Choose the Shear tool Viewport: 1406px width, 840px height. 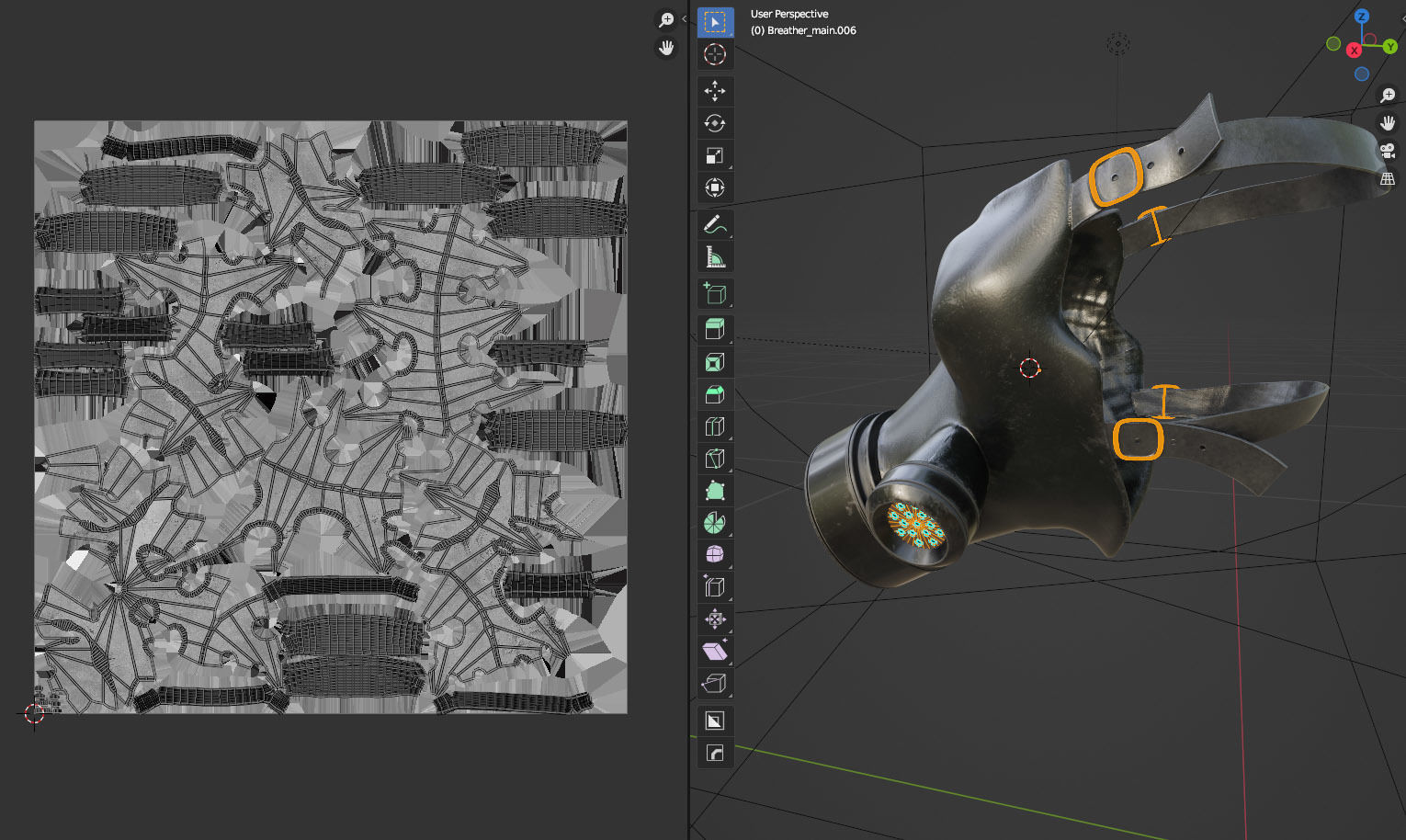(x=715, y=652)
